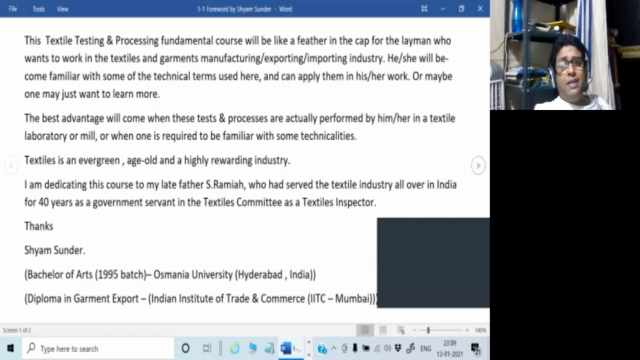
Task: Open the volume speaker tray icon
Action: click(387, 348)
